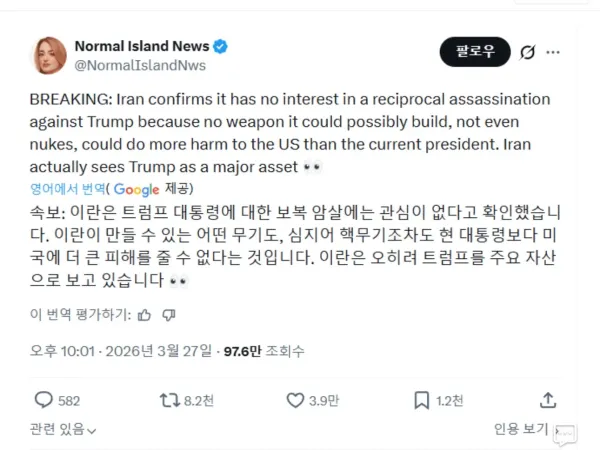Expand the 관련 있음 sort dropdown
This screenshot has width=600, height=450.
[63, 430]
